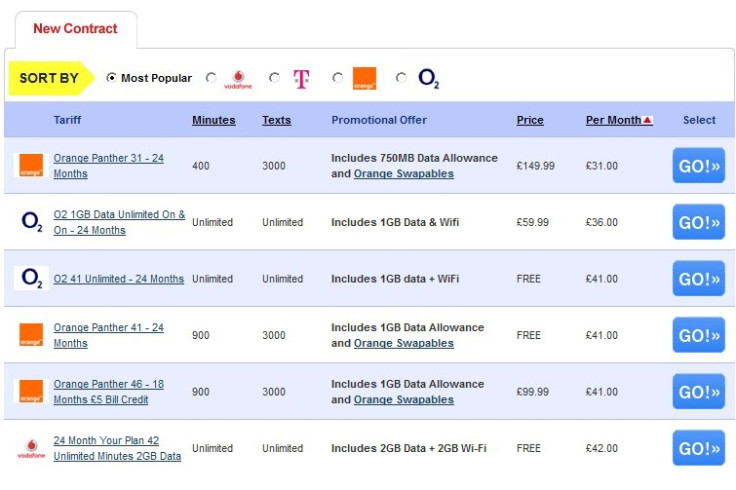Click the Tariff column header
Screen dimensions: 736x490
coord(67,120)
